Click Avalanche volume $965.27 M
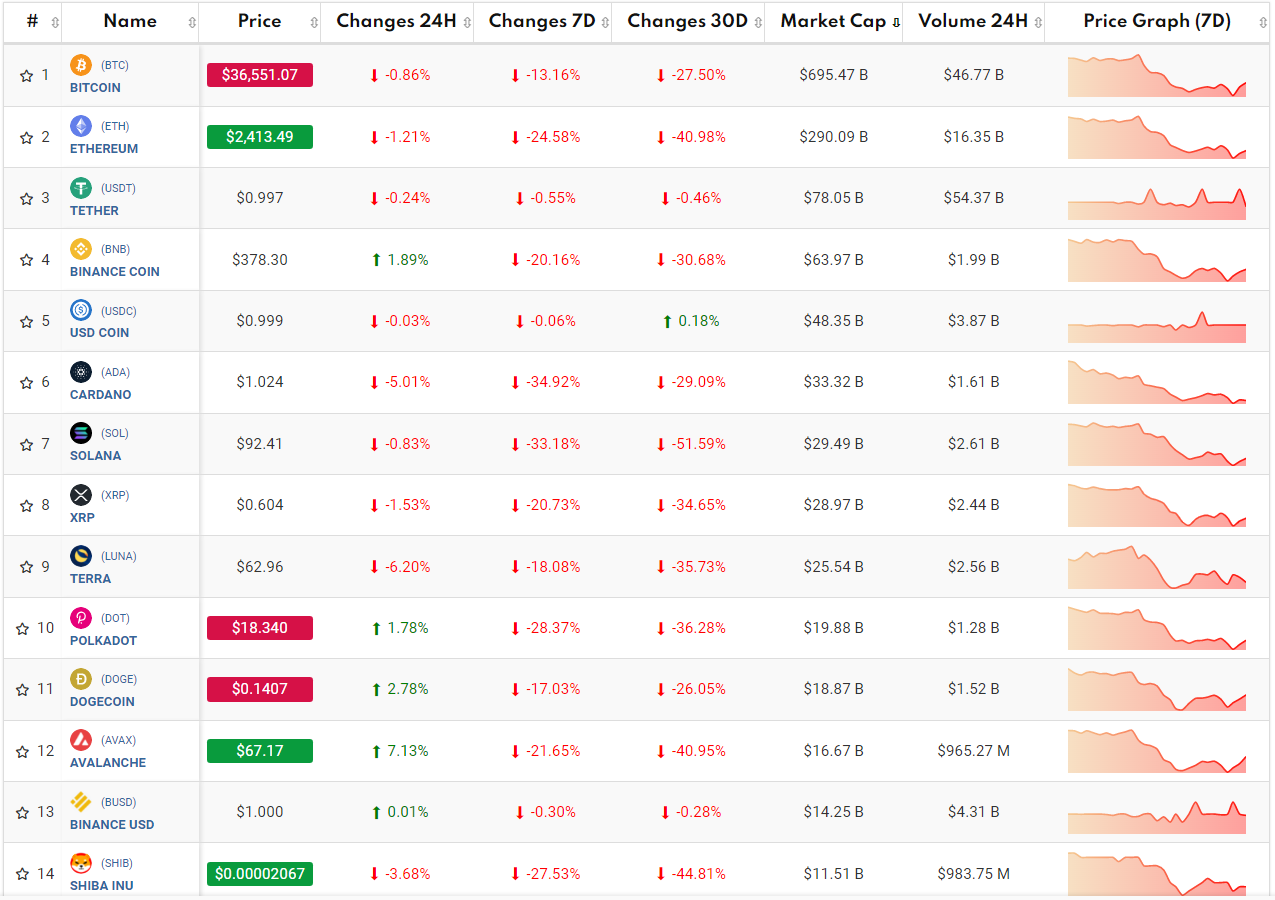The image size is (1275, 900). tap(974, 751)
